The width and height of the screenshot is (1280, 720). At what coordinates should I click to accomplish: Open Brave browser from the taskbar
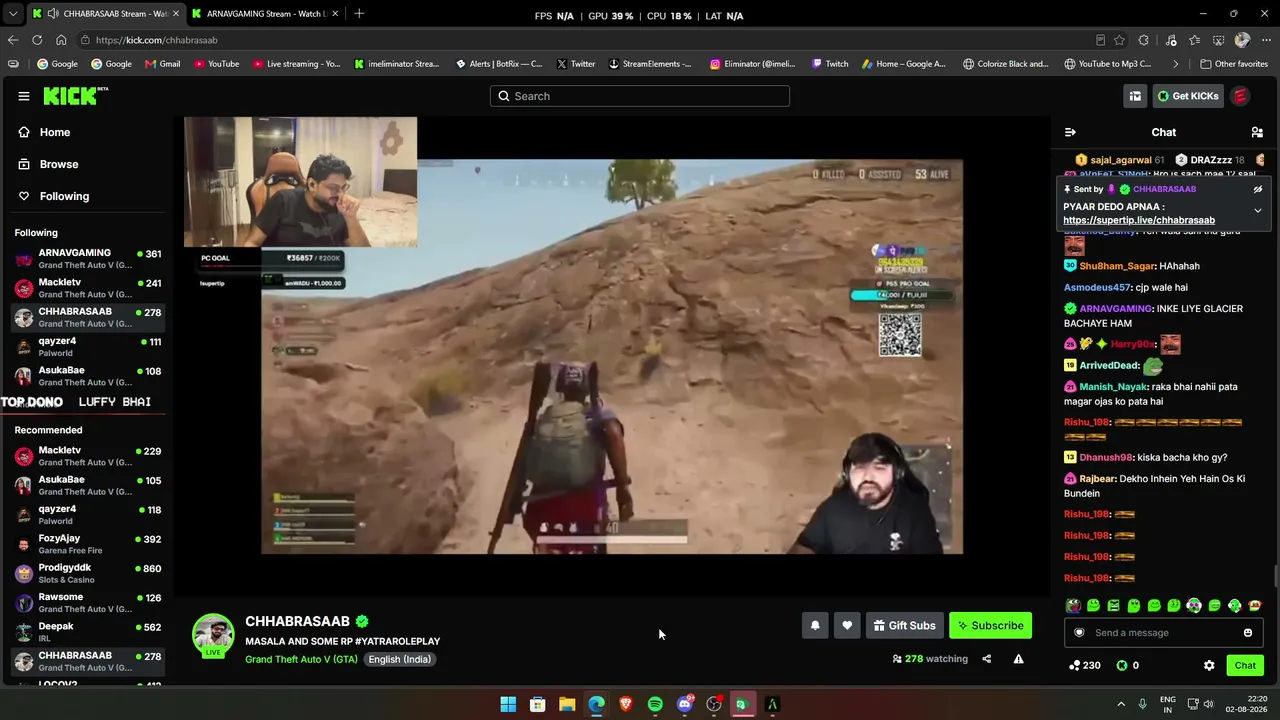point(626,704)
